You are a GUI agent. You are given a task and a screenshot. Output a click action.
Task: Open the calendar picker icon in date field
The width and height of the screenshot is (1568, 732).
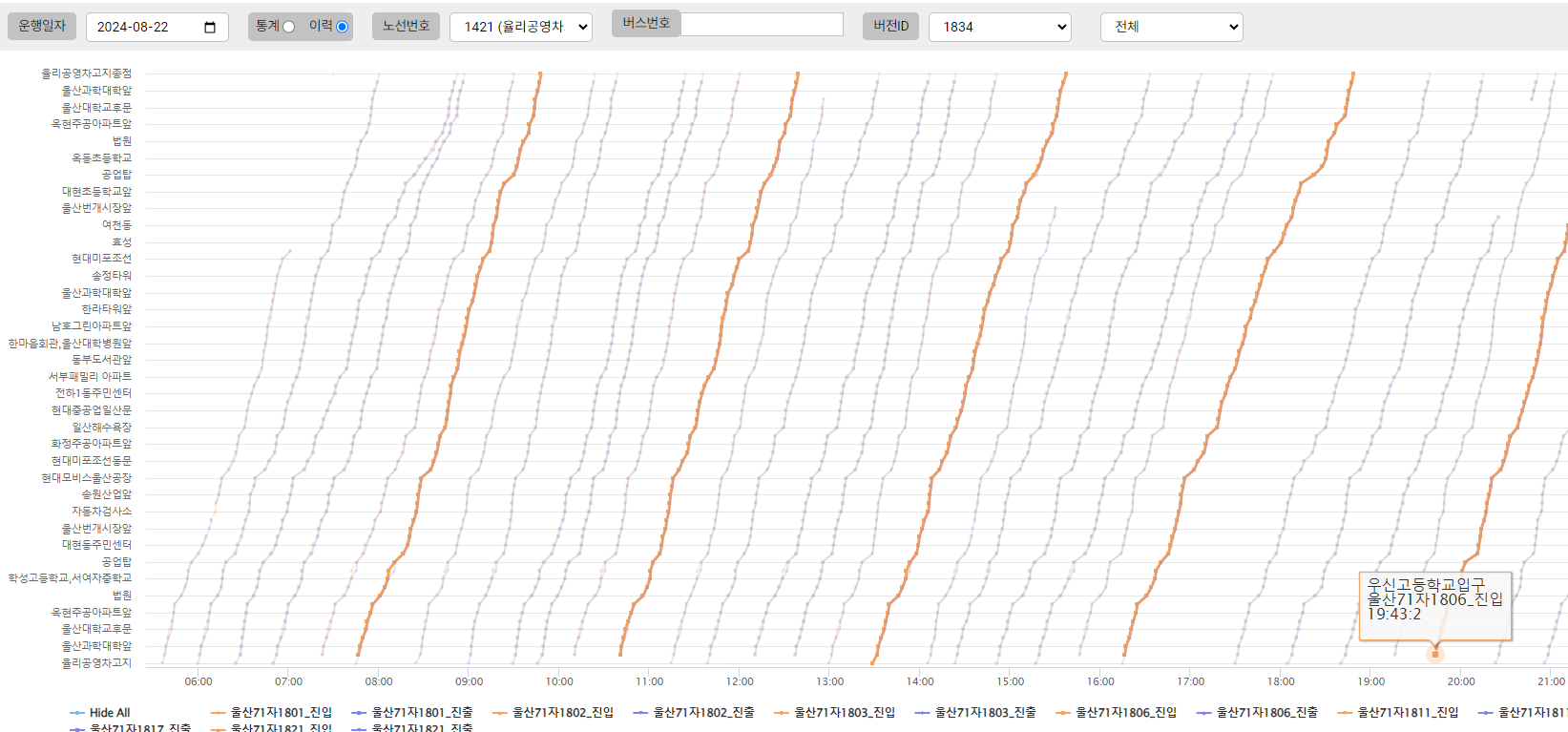[x=210, y=28]
